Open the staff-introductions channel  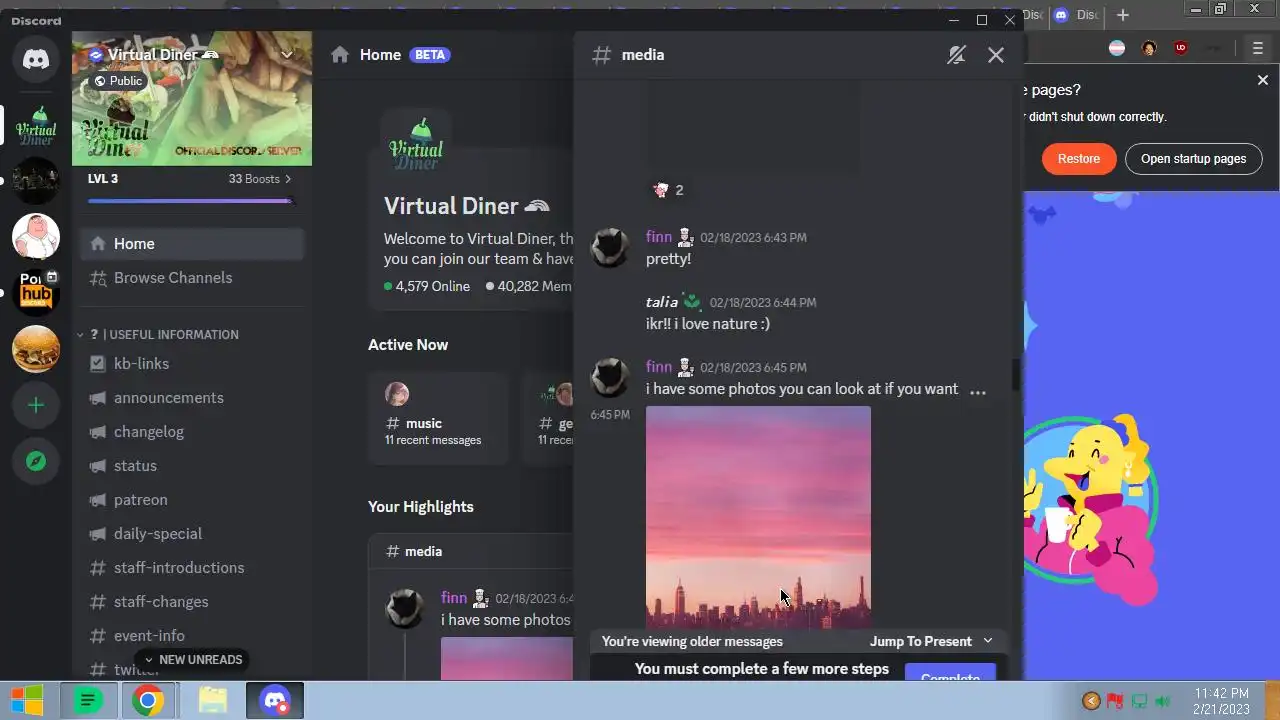pos(192,568)
